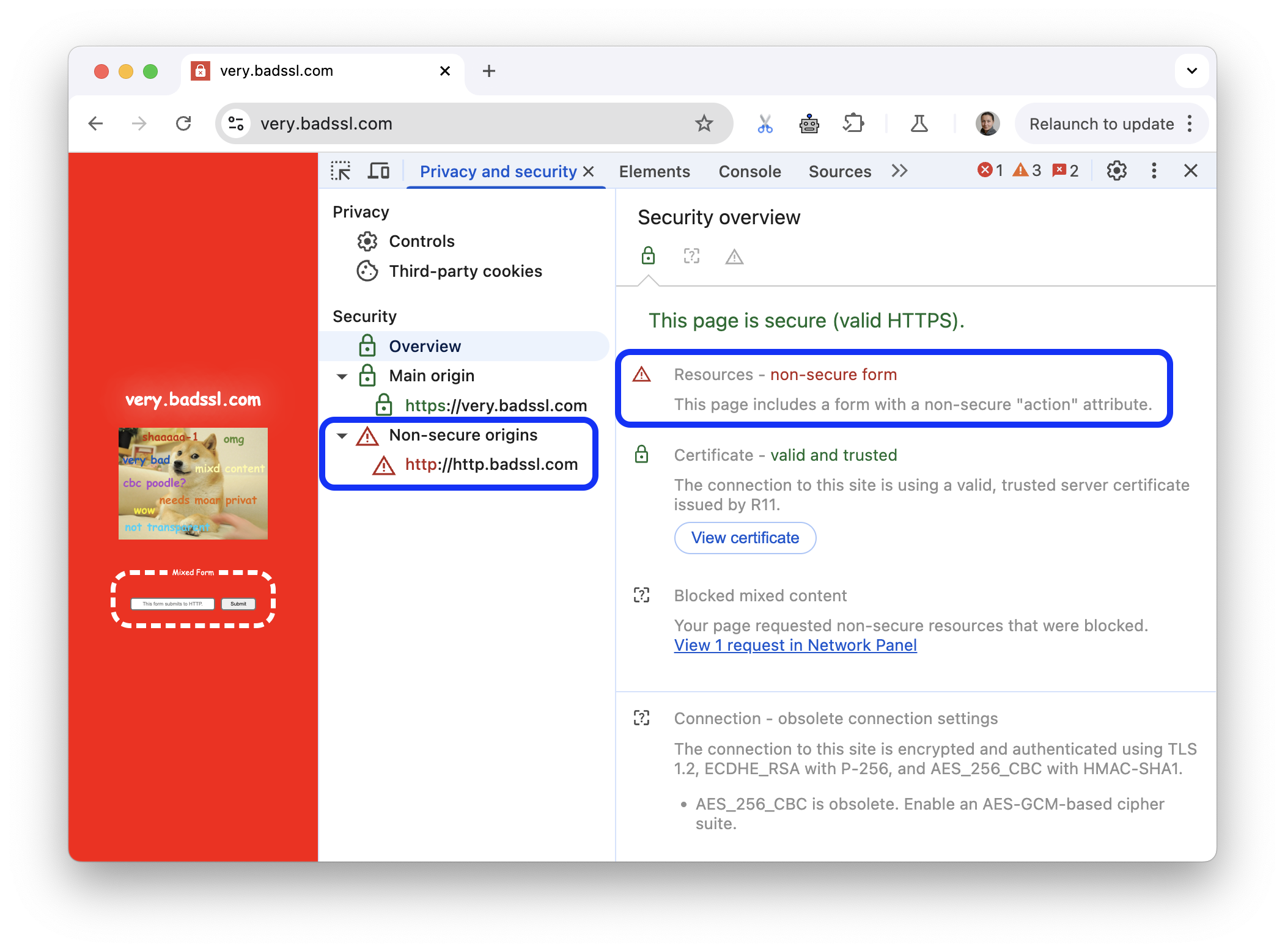The width and height of the screenshot is (1285, 952).
Task: Click the lock icon in Security Overview
Action: click(x=648, y=256)
